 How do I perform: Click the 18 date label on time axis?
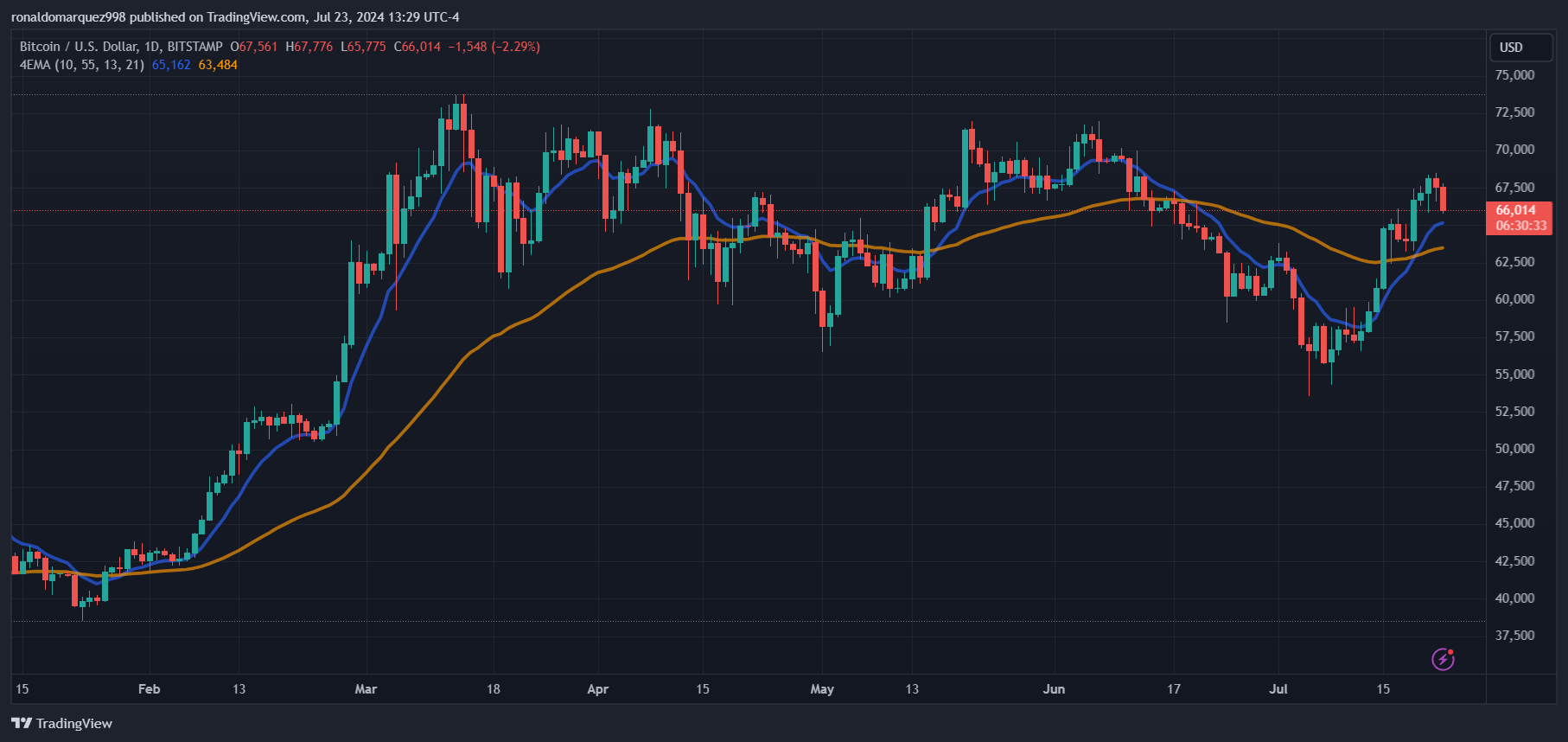coord(494,689)
